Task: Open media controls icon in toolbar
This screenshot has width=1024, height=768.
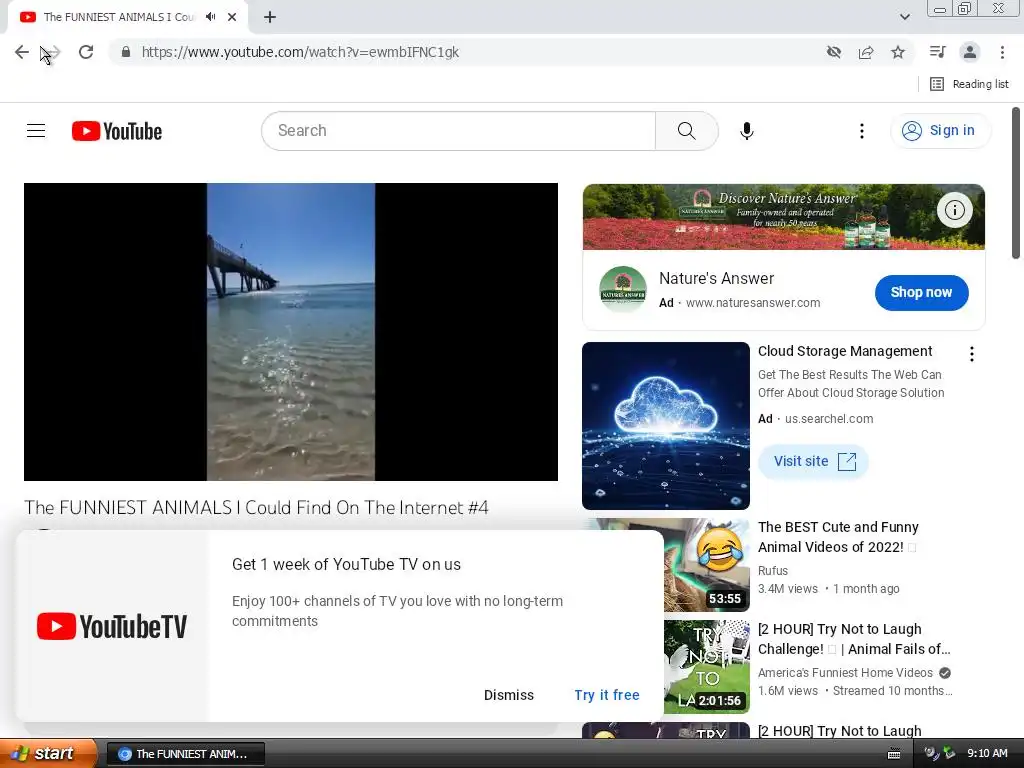Action: pyautogui.click(x=937, y=52)
